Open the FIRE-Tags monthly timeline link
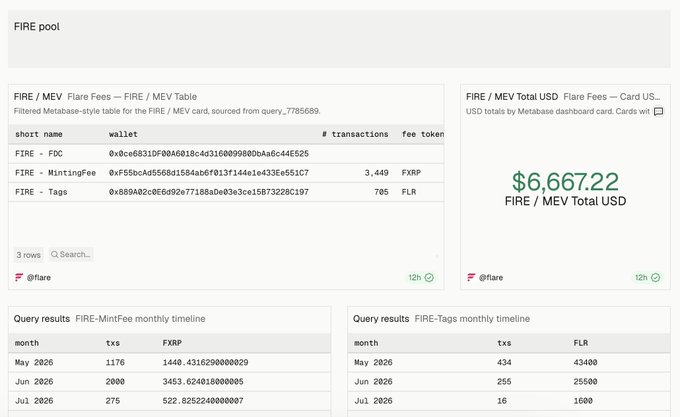680x417 pixels. click(472, 319)
